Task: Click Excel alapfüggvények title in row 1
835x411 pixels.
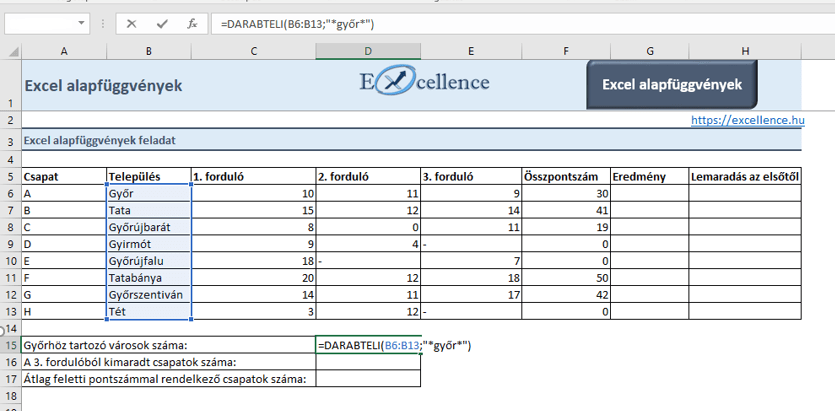Action: (103, 86)
